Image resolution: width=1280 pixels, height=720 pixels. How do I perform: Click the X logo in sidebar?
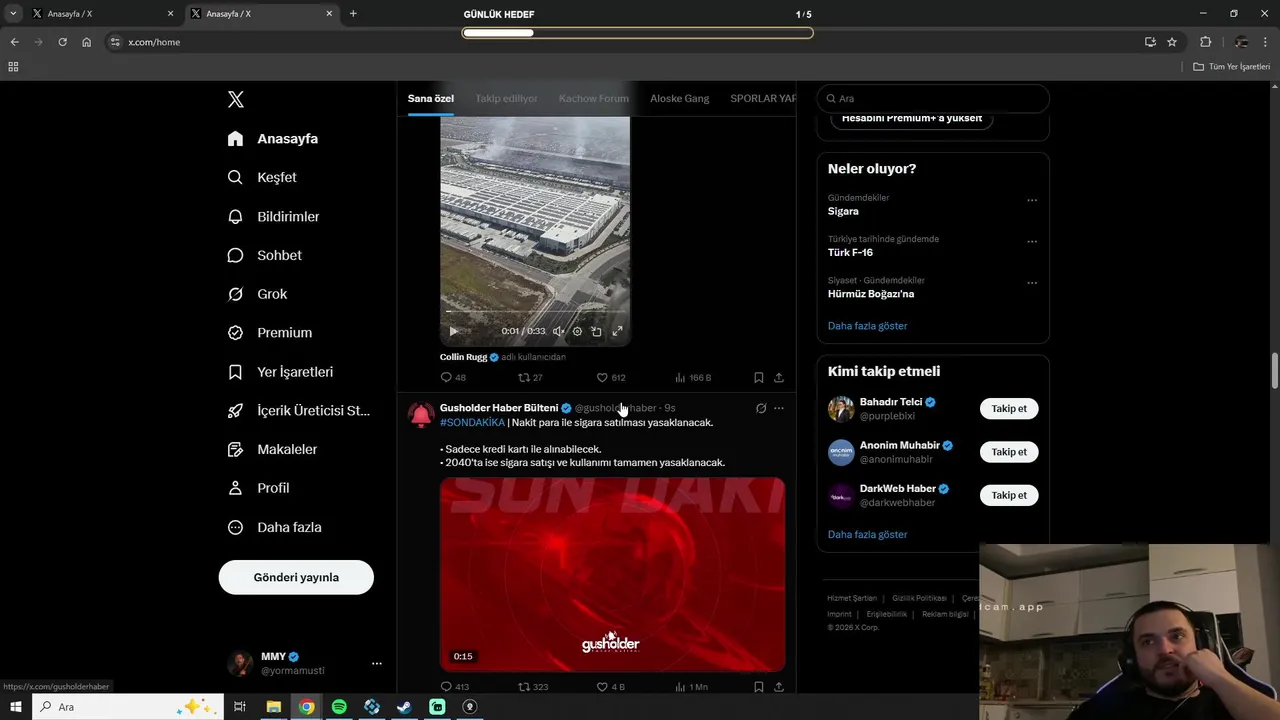tap(235, 99)
